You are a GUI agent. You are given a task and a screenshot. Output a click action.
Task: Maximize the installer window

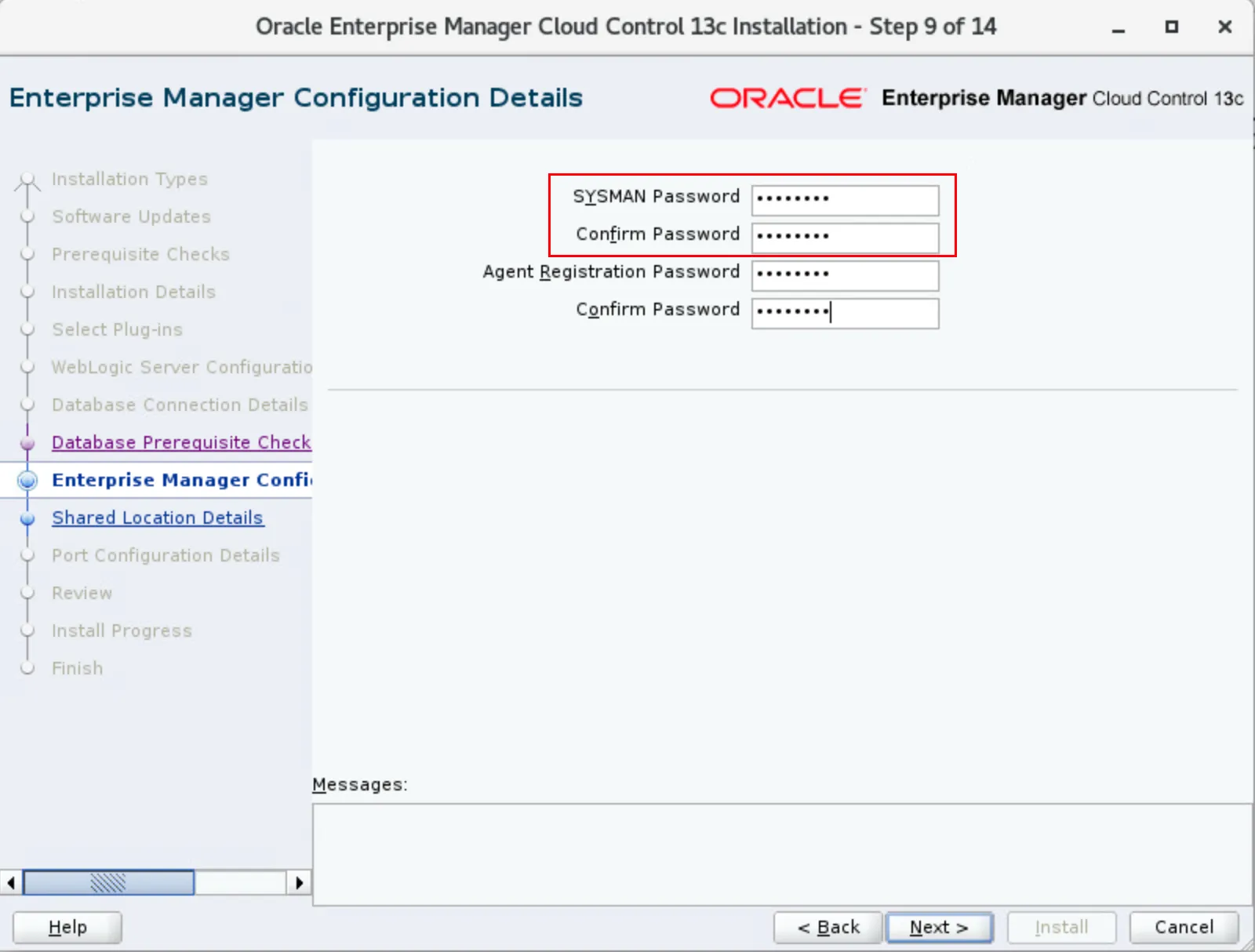pos(1171,27)
